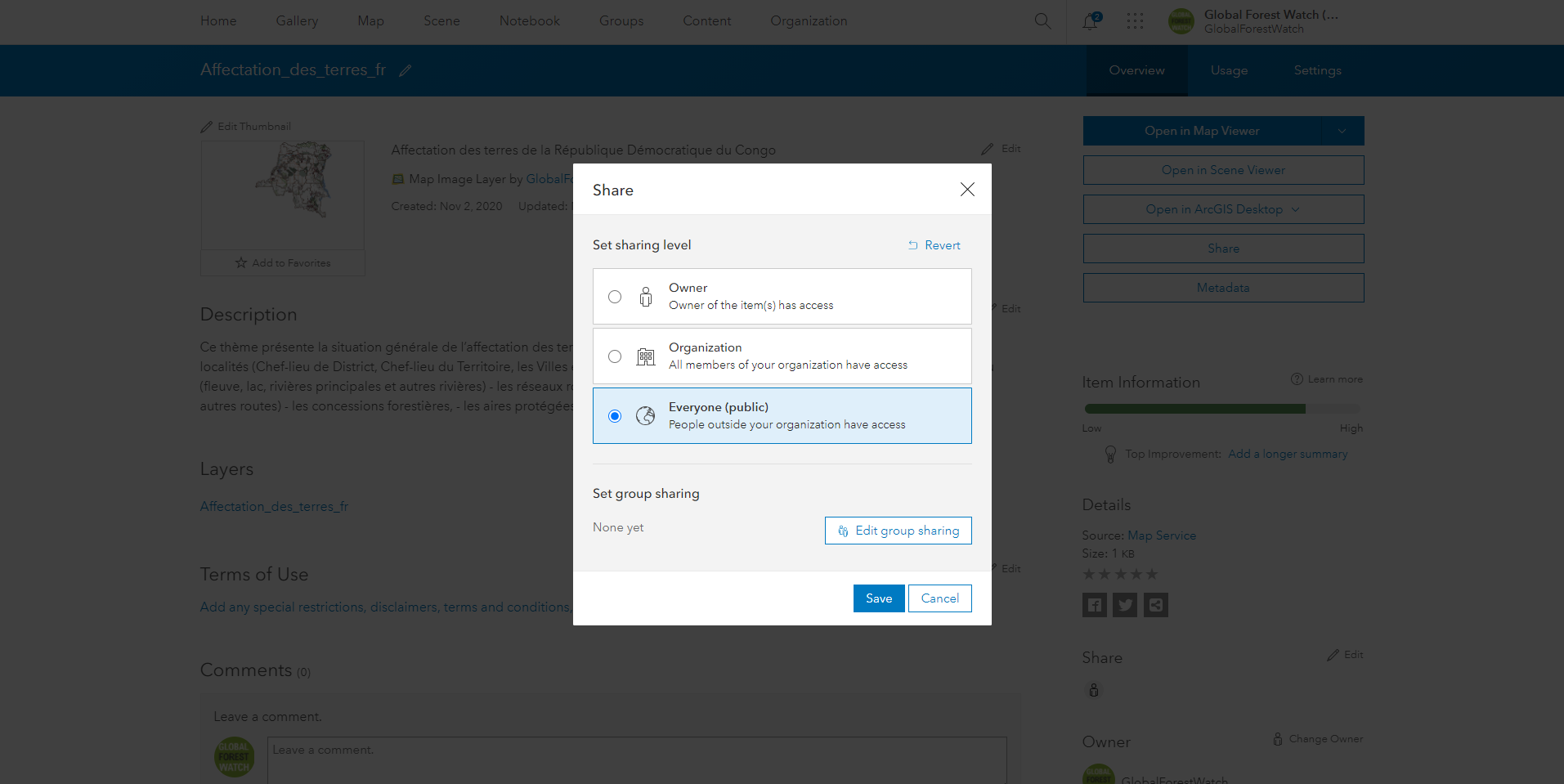Switch to the Usage tab
This screenshot has height=784, width=1564.
pos(1228,70)
